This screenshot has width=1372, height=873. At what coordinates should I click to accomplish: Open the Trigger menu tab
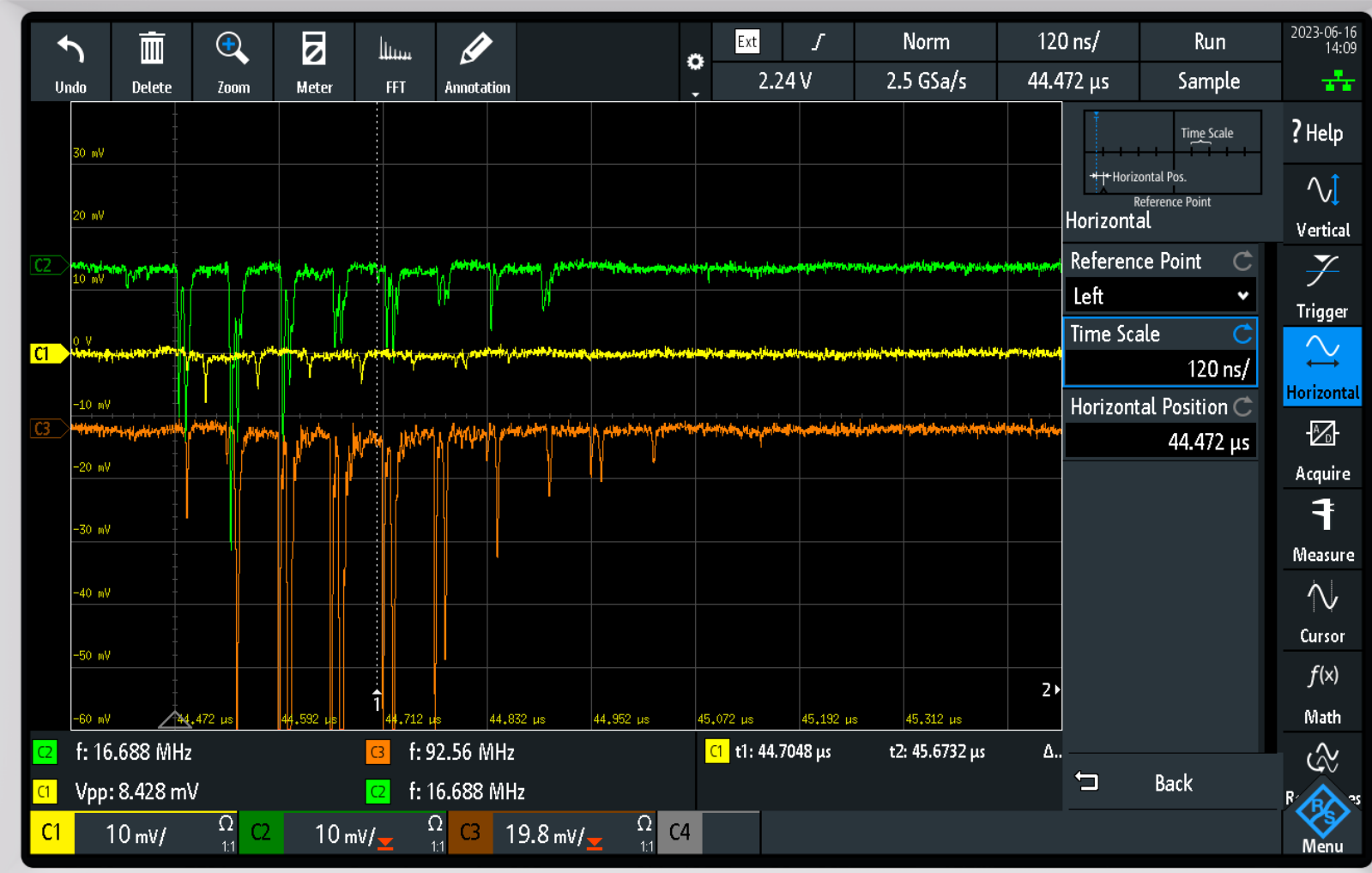[x=1321, y=285]
